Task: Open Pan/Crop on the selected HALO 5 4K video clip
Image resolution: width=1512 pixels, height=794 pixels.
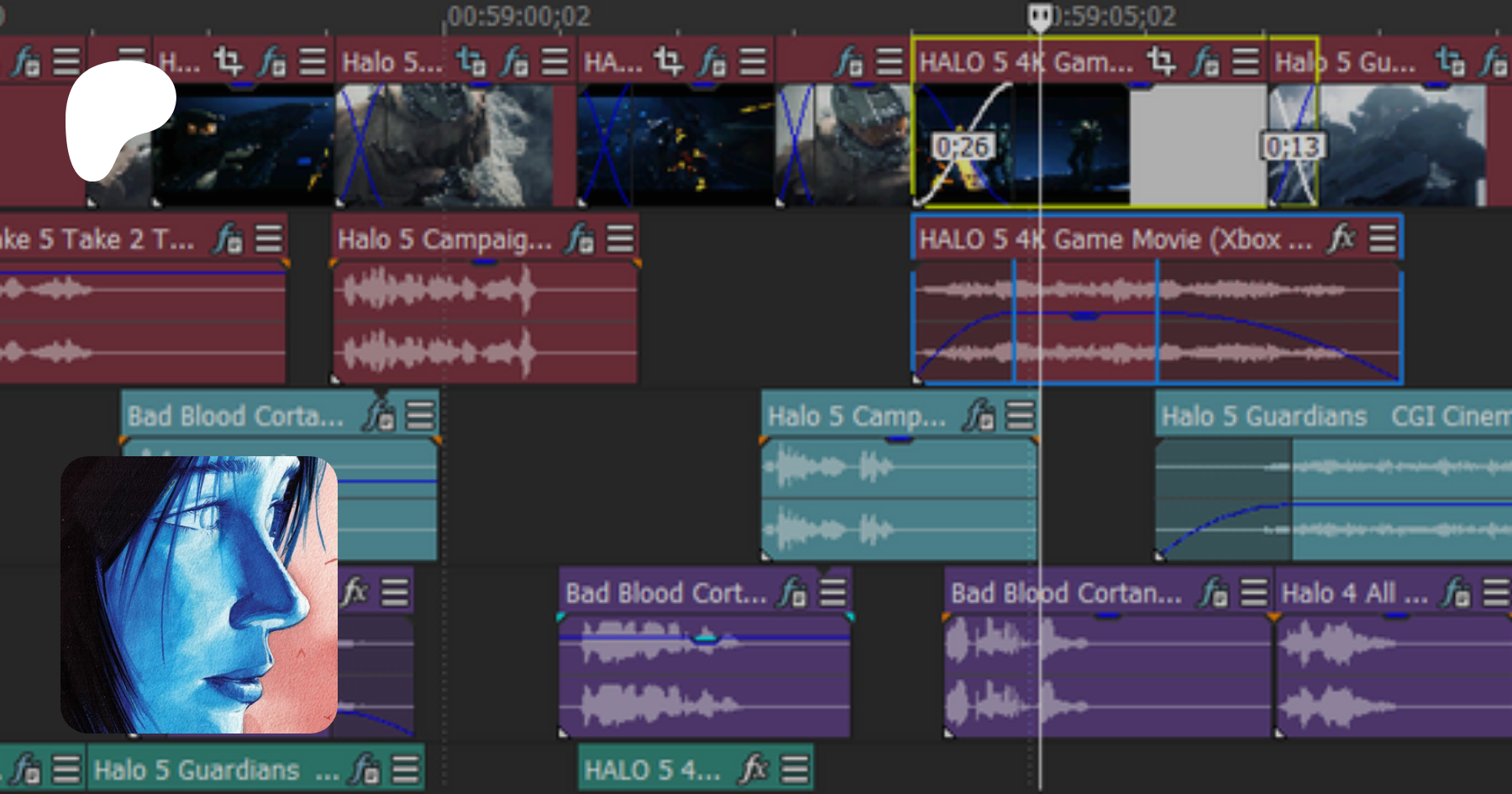Action: (x=1161, y=61)
